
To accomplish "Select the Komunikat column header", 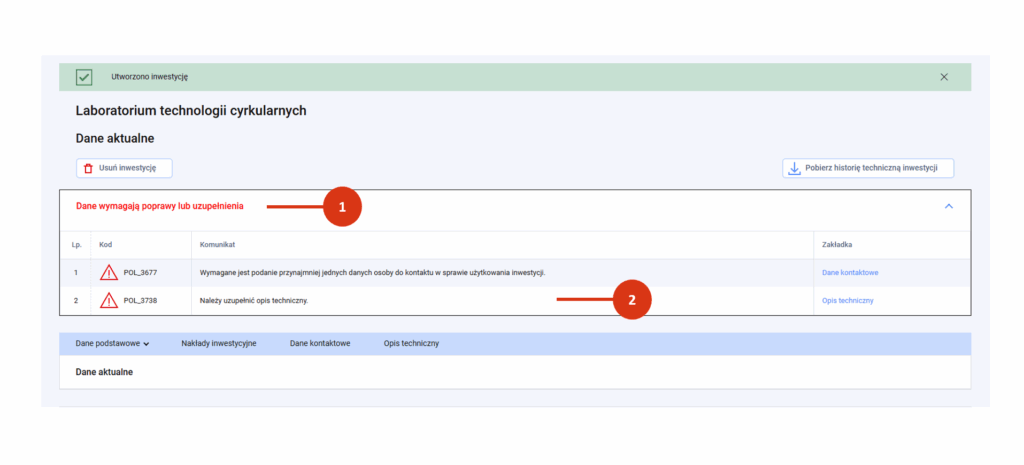I will 217,244.
